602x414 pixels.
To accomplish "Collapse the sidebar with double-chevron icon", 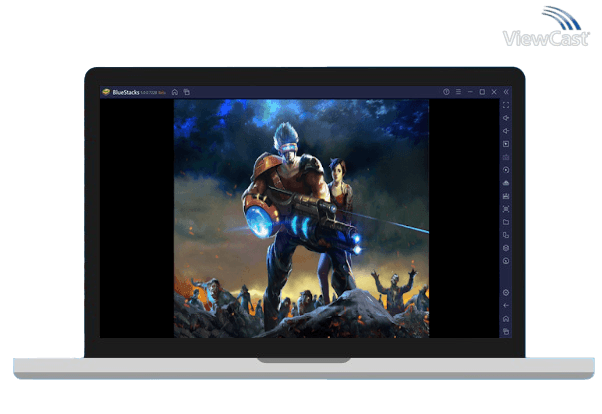I will 506,92.
